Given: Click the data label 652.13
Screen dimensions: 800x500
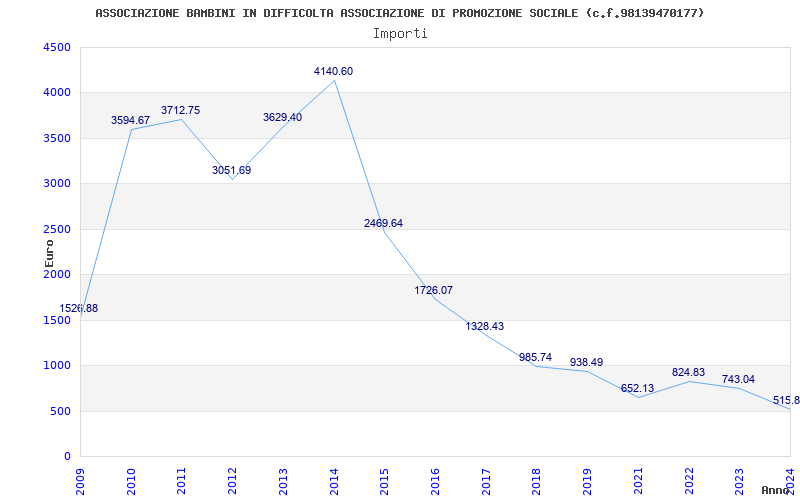Looking at the screenshot, I should pos(637,388).
